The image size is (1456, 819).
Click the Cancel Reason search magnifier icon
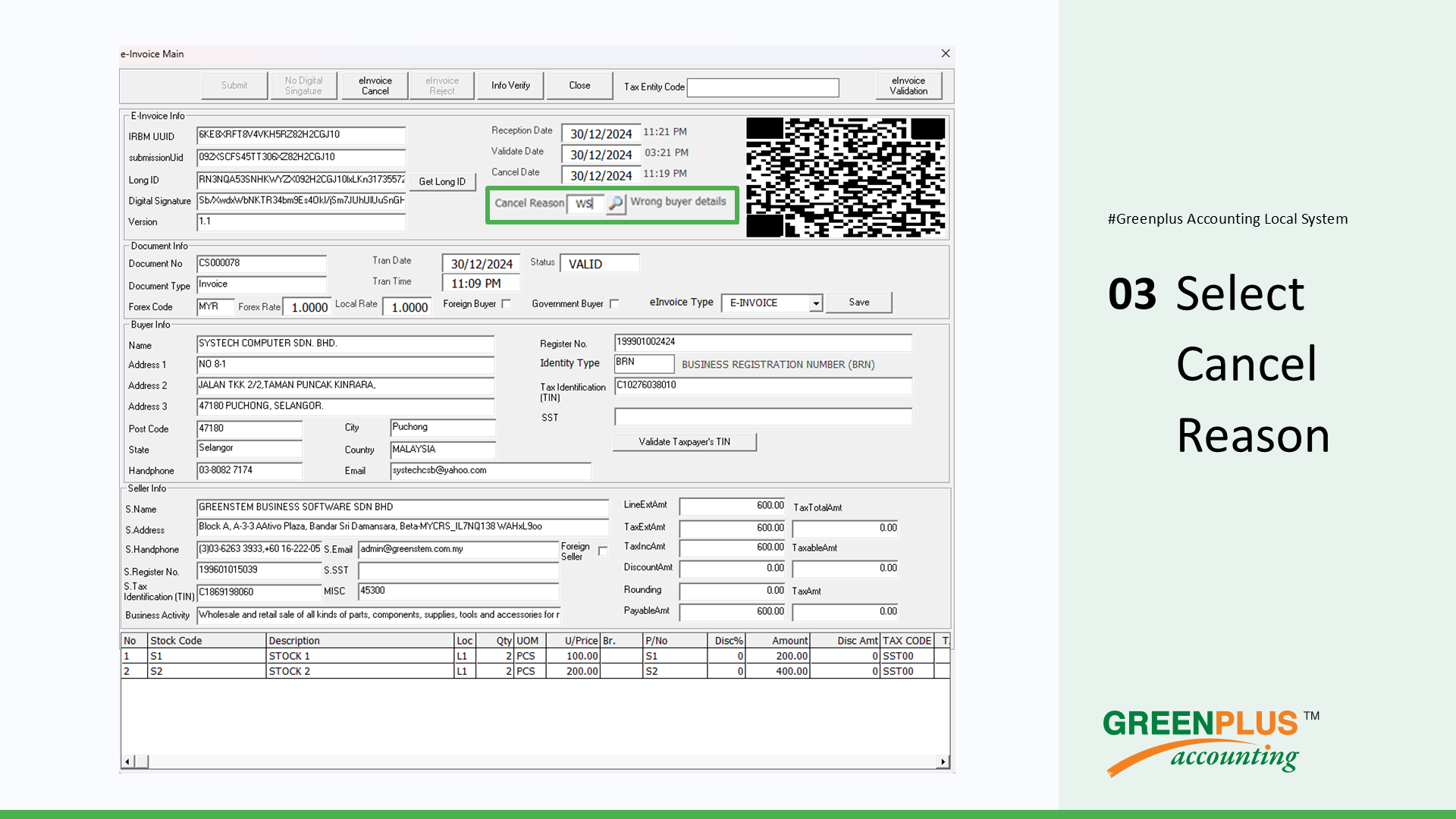pyautogui.click(x=615, y=203)
